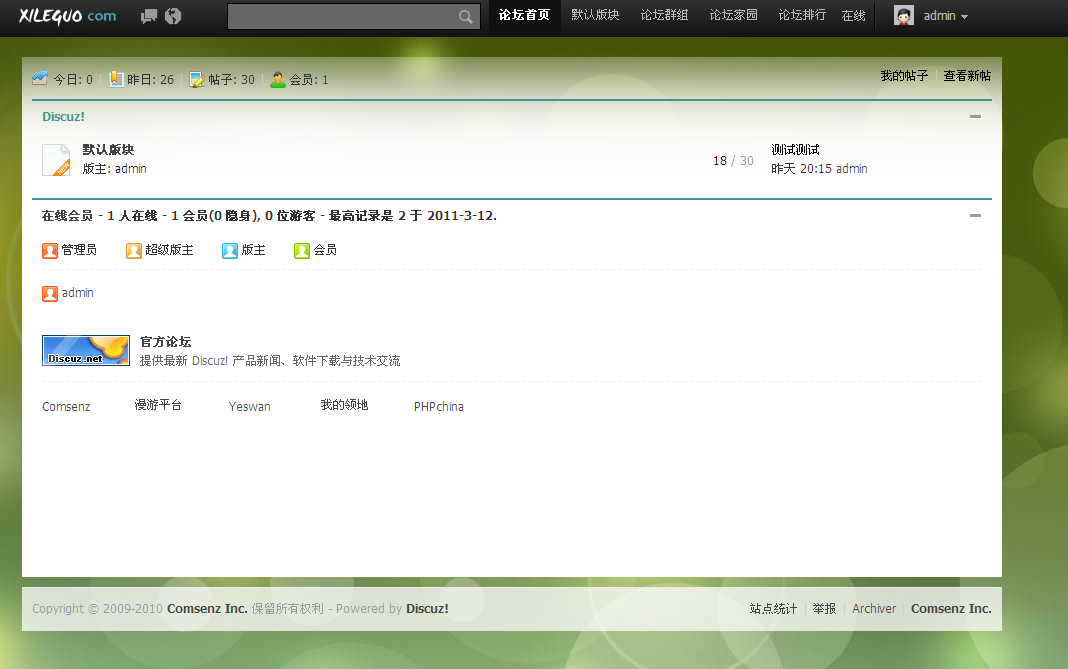Open online user admin profile
The image size is (1068, 669).
coord(78,293)
